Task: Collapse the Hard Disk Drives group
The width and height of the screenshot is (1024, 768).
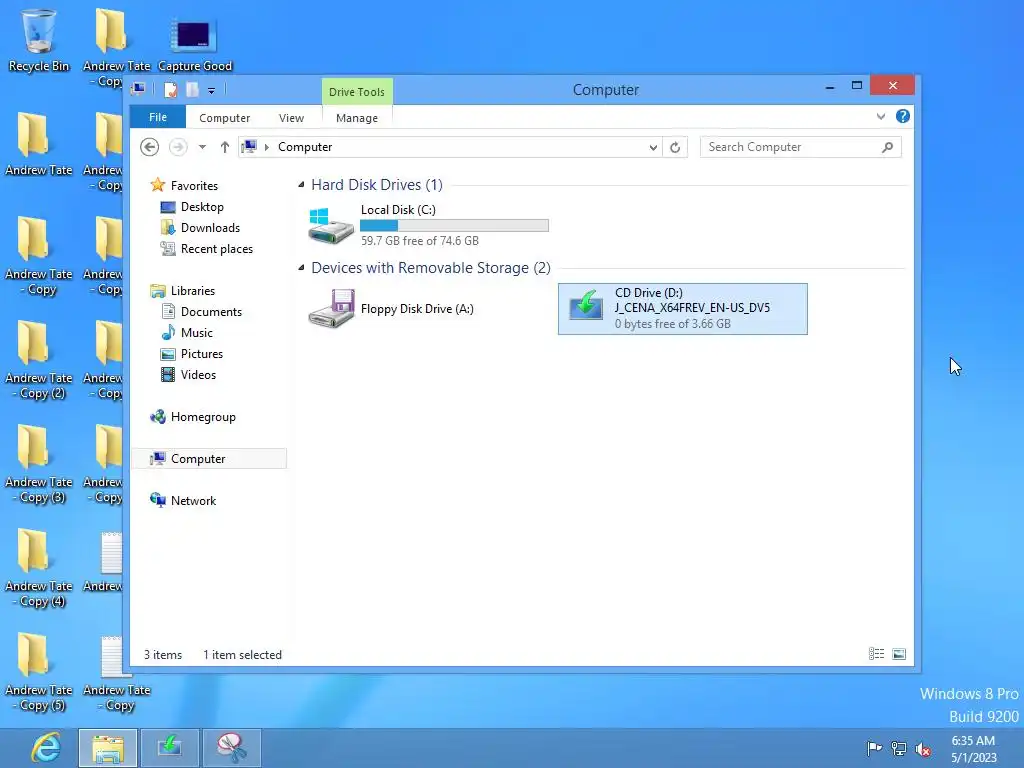Action: [301, 185]
